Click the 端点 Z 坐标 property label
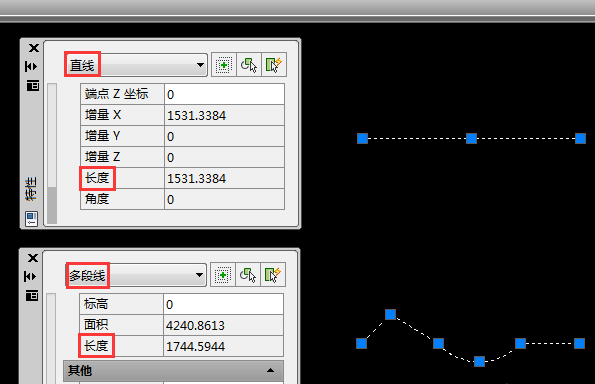 [x=116, y=94]
